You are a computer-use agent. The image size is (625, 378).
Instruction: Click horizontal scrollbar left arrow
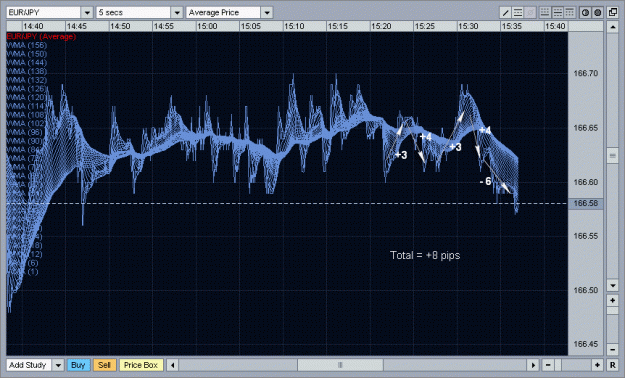tap(173, 365)
